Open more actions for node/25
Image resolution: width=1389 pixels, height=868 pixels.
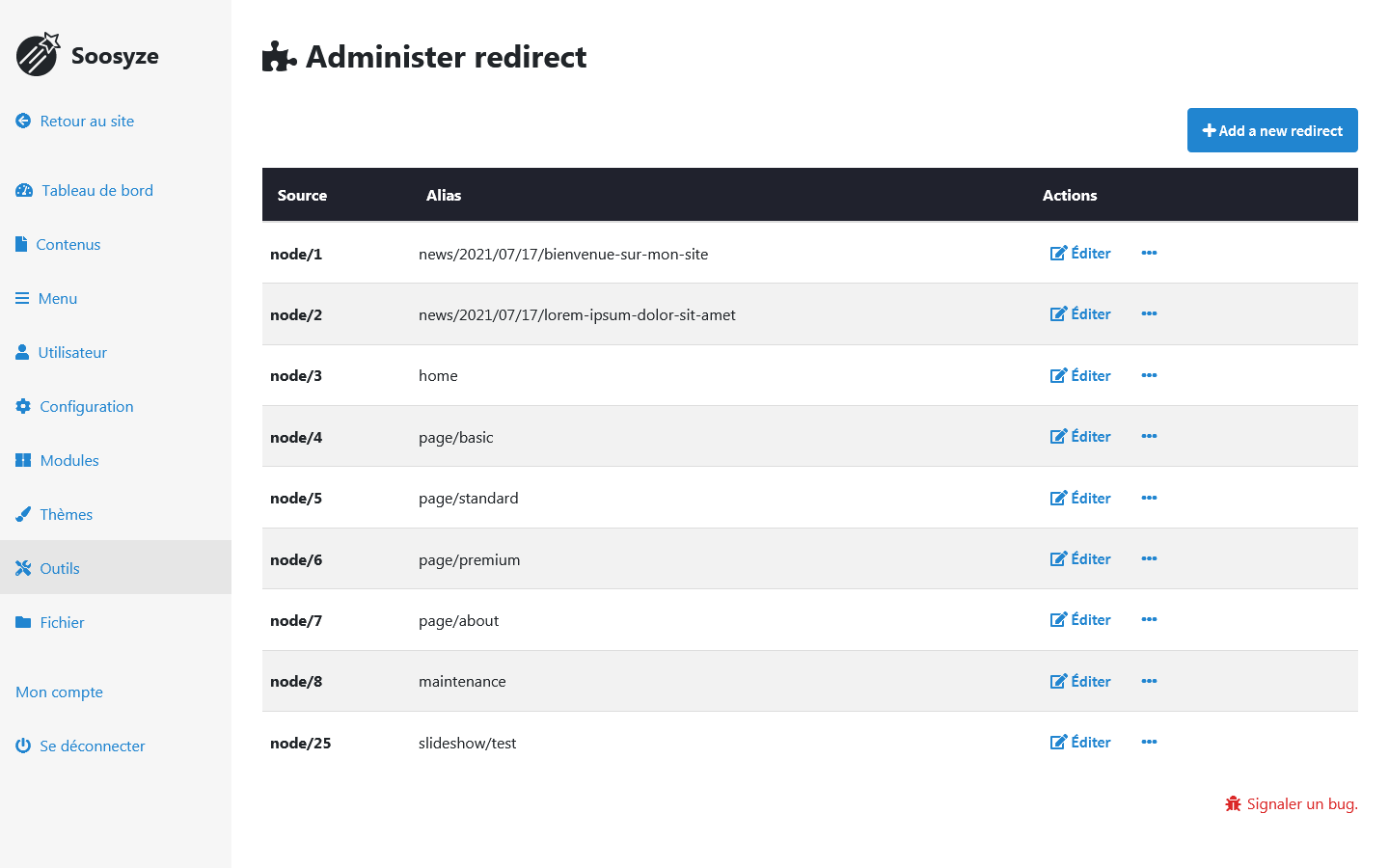1149,742
